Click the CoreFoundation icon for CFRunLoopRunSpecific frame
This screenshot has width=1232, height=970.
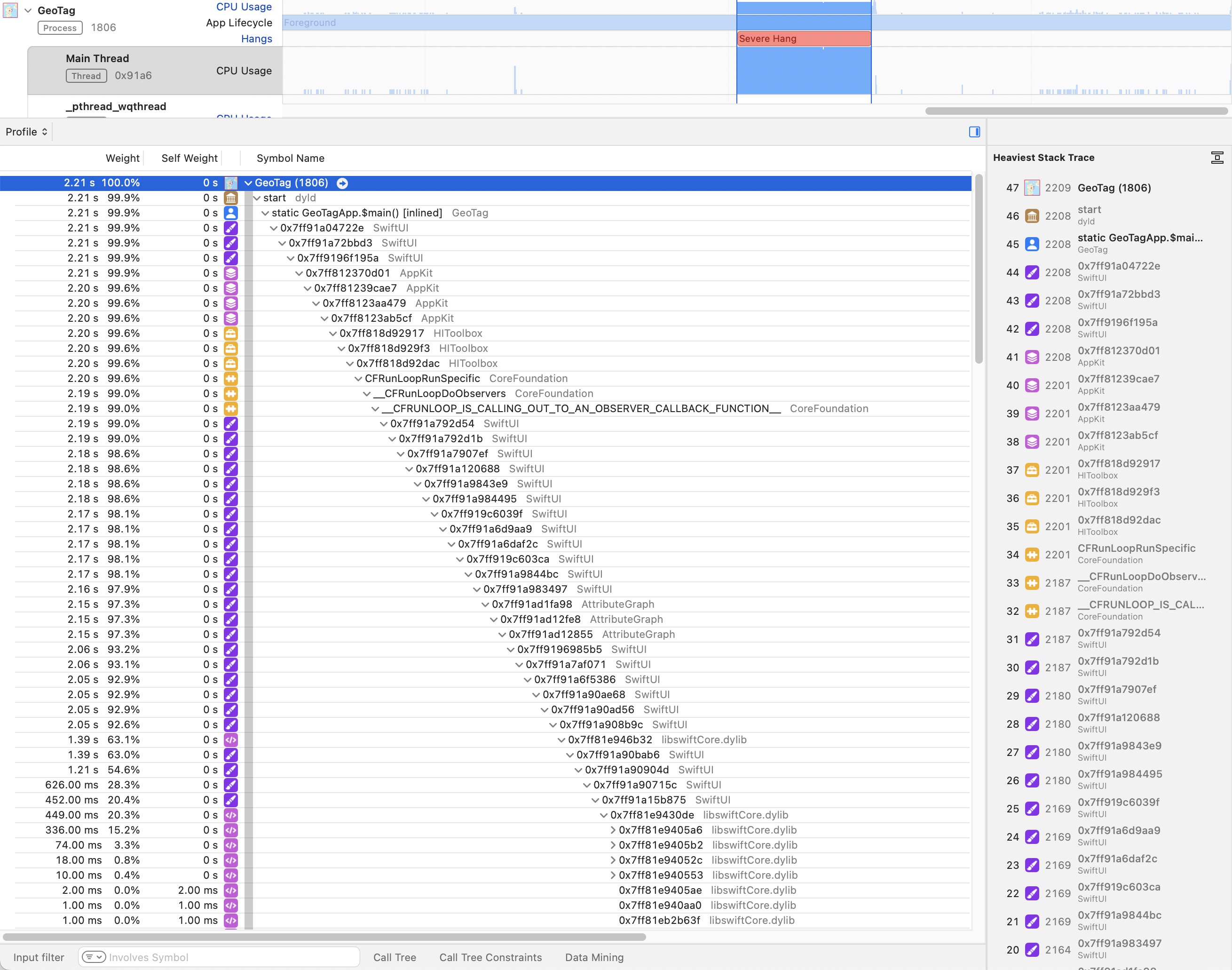pyautogui.click(x=1032, y=555)
